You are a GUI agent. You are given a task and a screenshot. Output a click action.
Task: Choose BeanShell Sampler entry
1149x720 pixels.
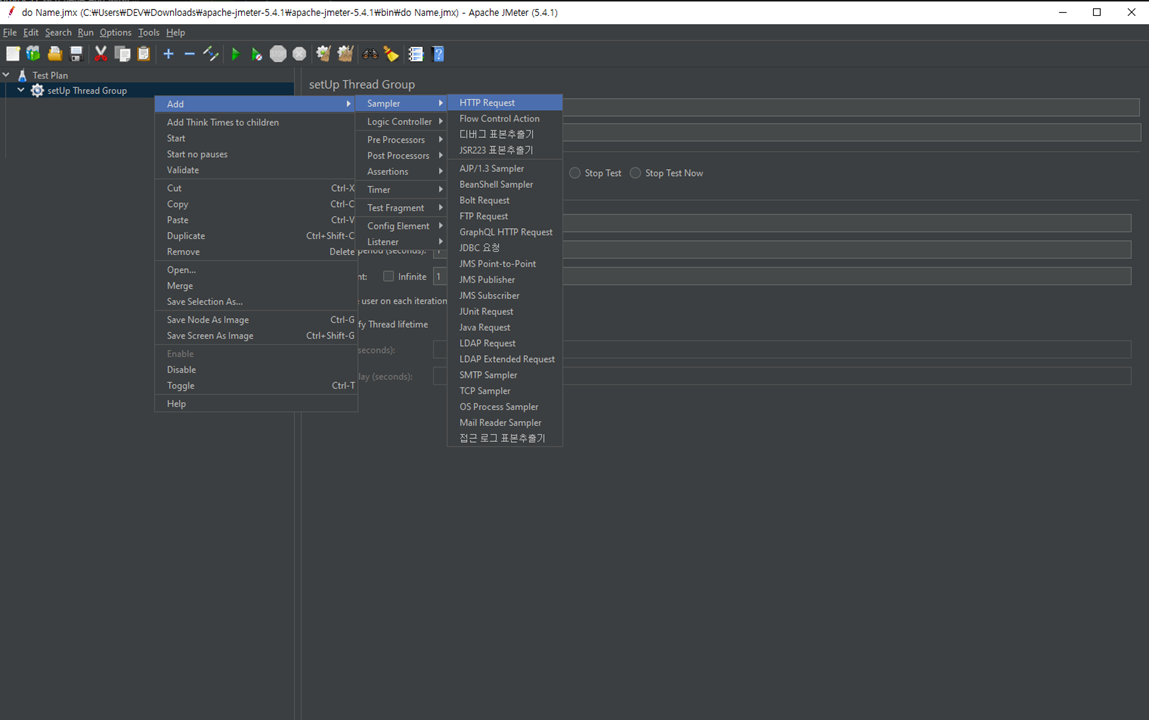click(x=505, y=185)
